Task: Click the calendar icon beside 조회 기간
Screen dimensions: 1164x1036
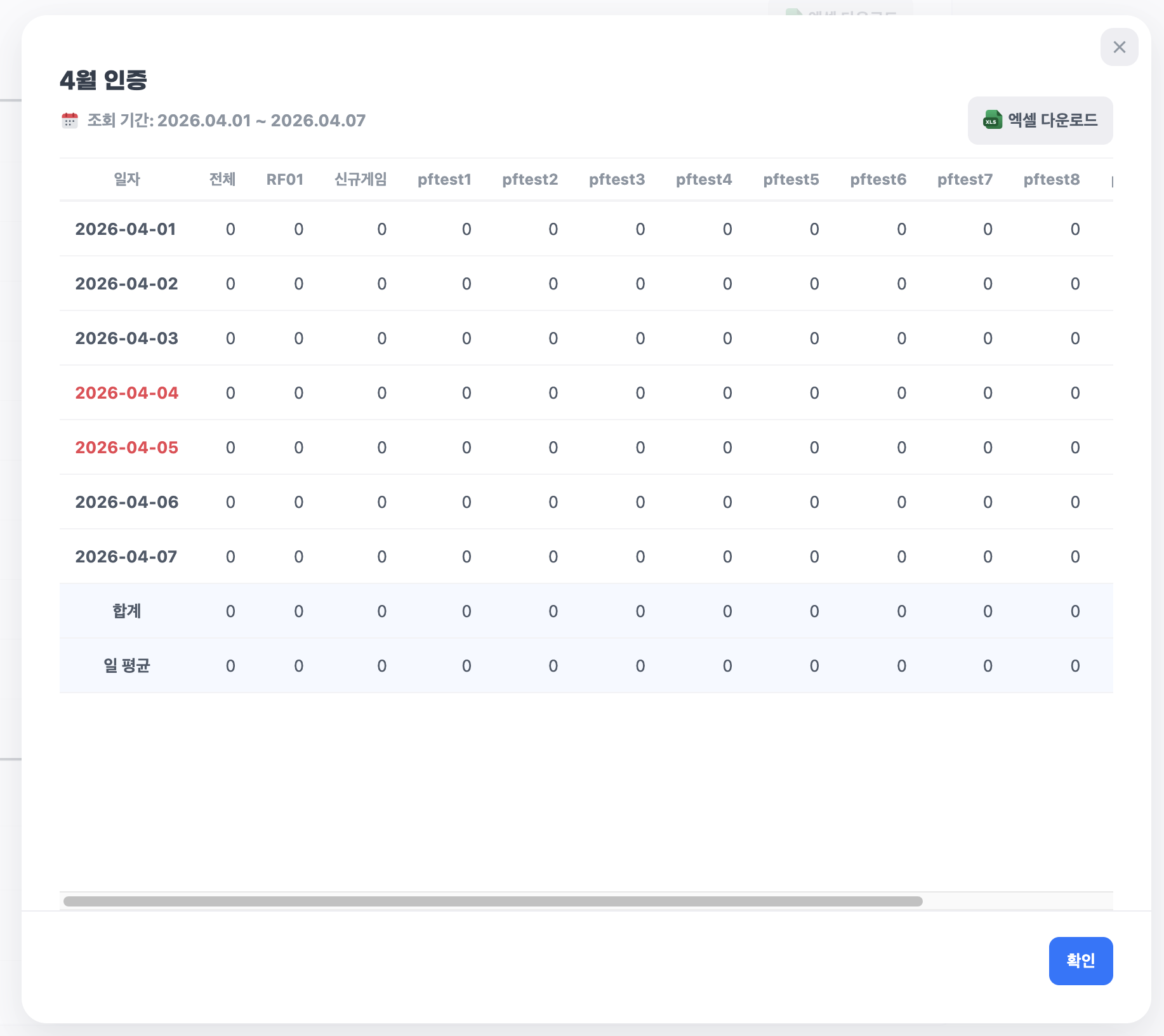Action: click(x=70, y=121)
